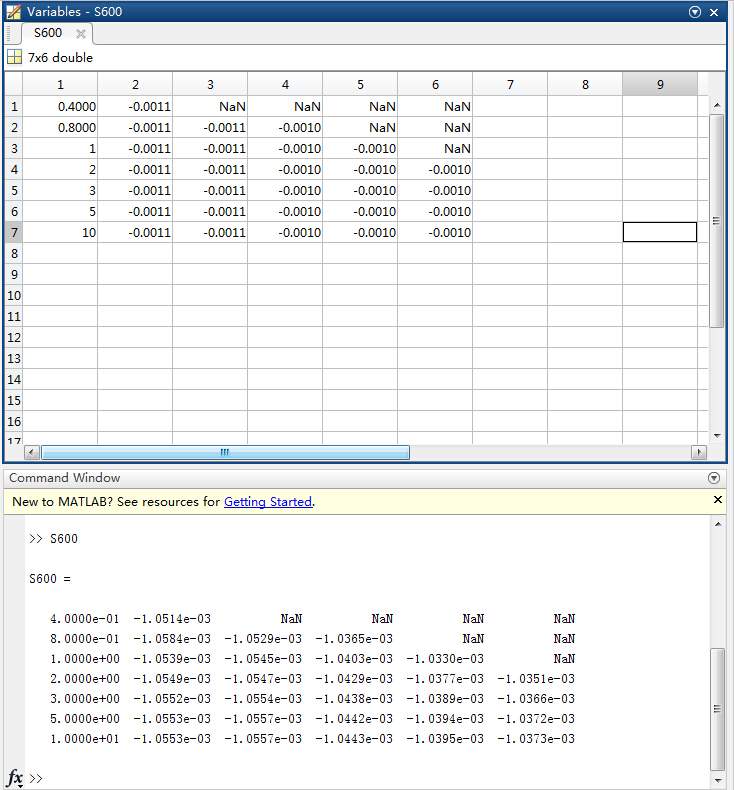Click the 4.0000e-01 value in output

(85, 619)
